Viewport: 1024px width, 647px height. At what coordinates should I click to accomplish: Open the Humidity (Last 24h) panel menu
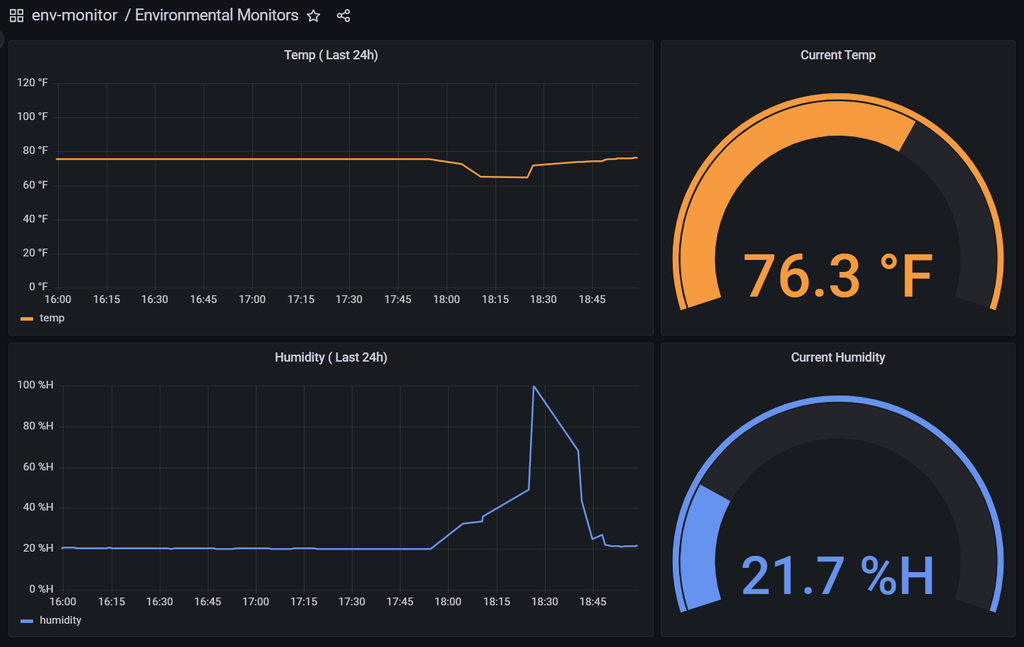click(331, 357)
